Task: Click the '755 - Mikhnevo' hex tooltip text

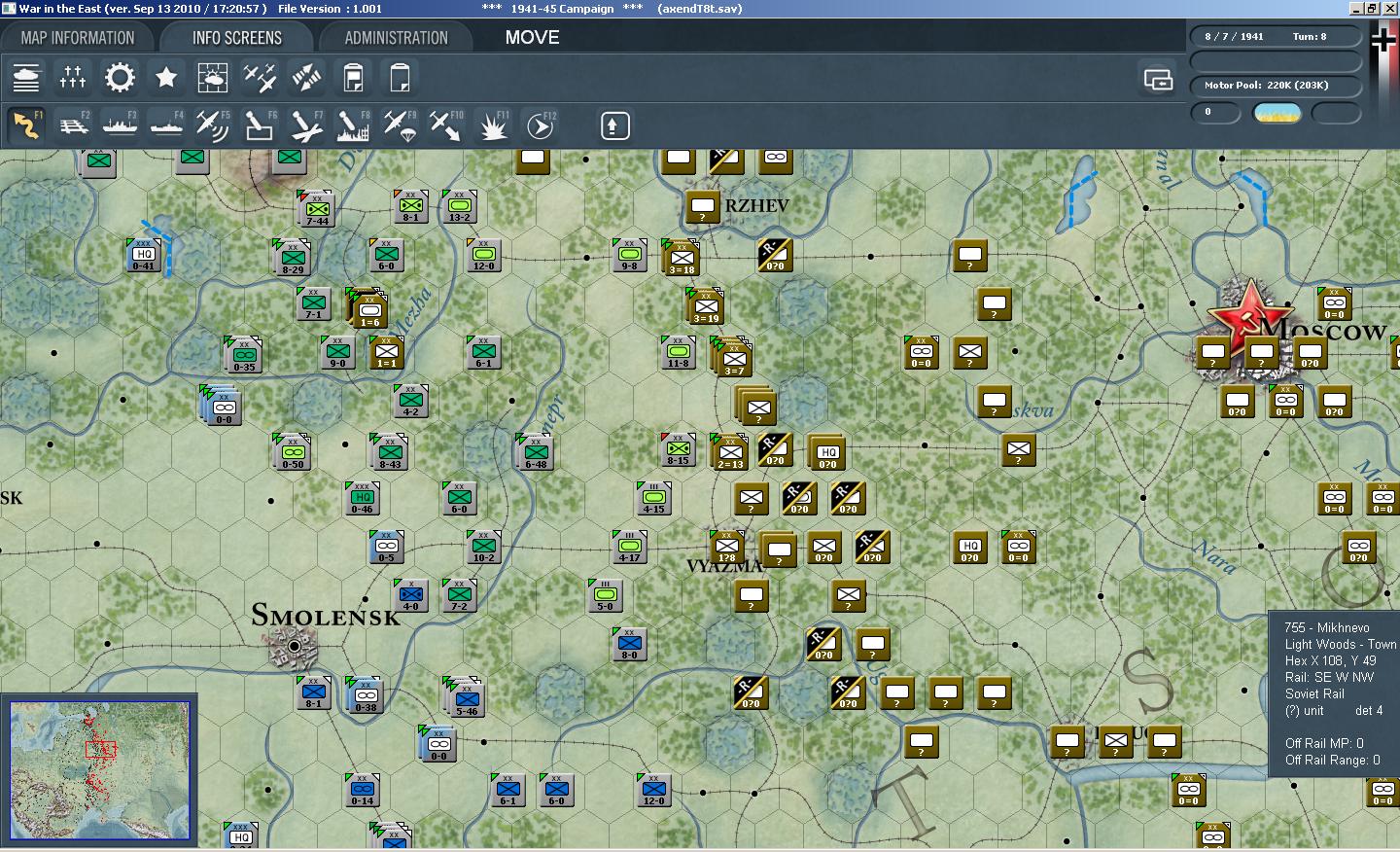Action: (1326, 627)
